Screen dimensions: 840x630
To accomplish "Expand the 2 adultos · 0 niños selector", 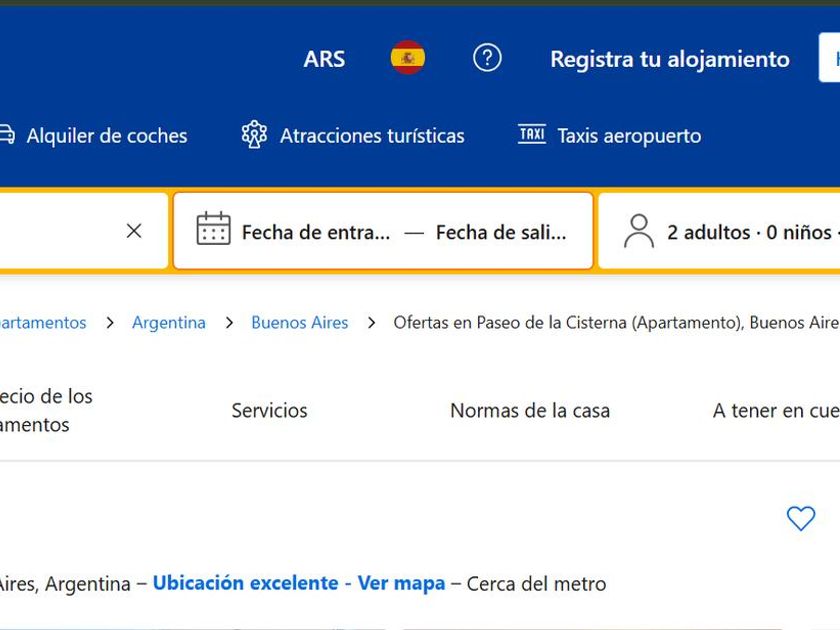I will [748, 232].
